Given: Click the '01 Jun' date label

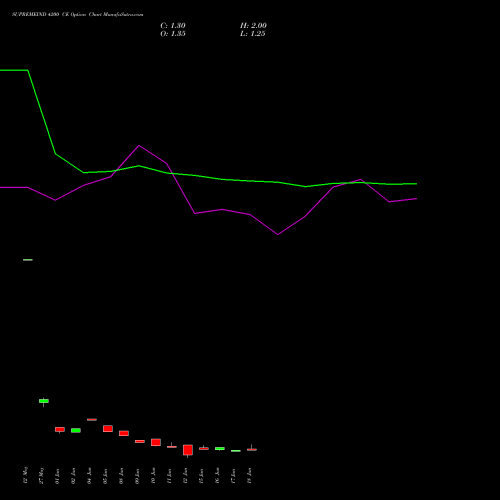Looking at the screenshot, I should pos(58,476).
